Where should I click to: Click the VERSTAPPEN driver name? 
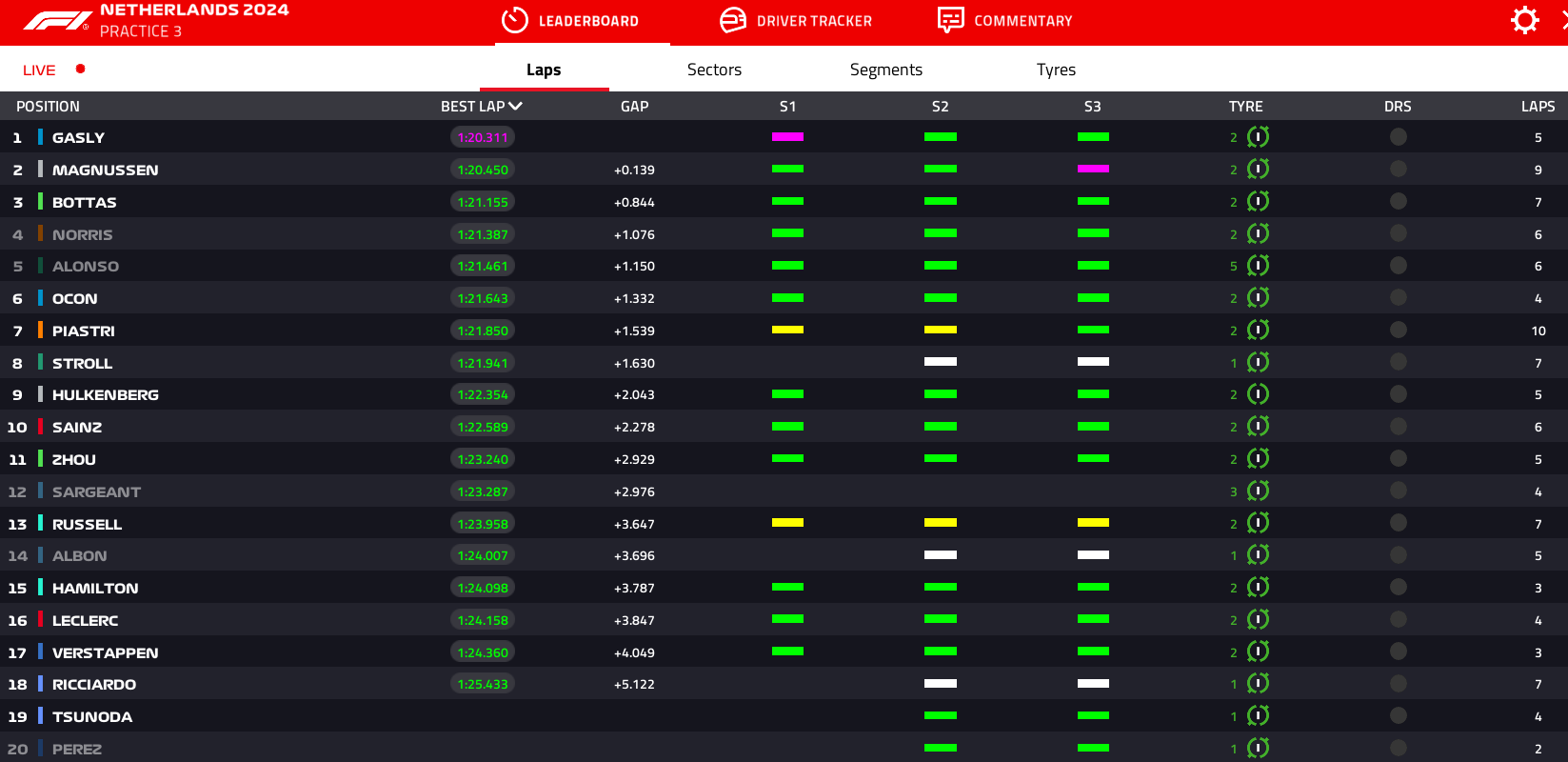(106, 652)
